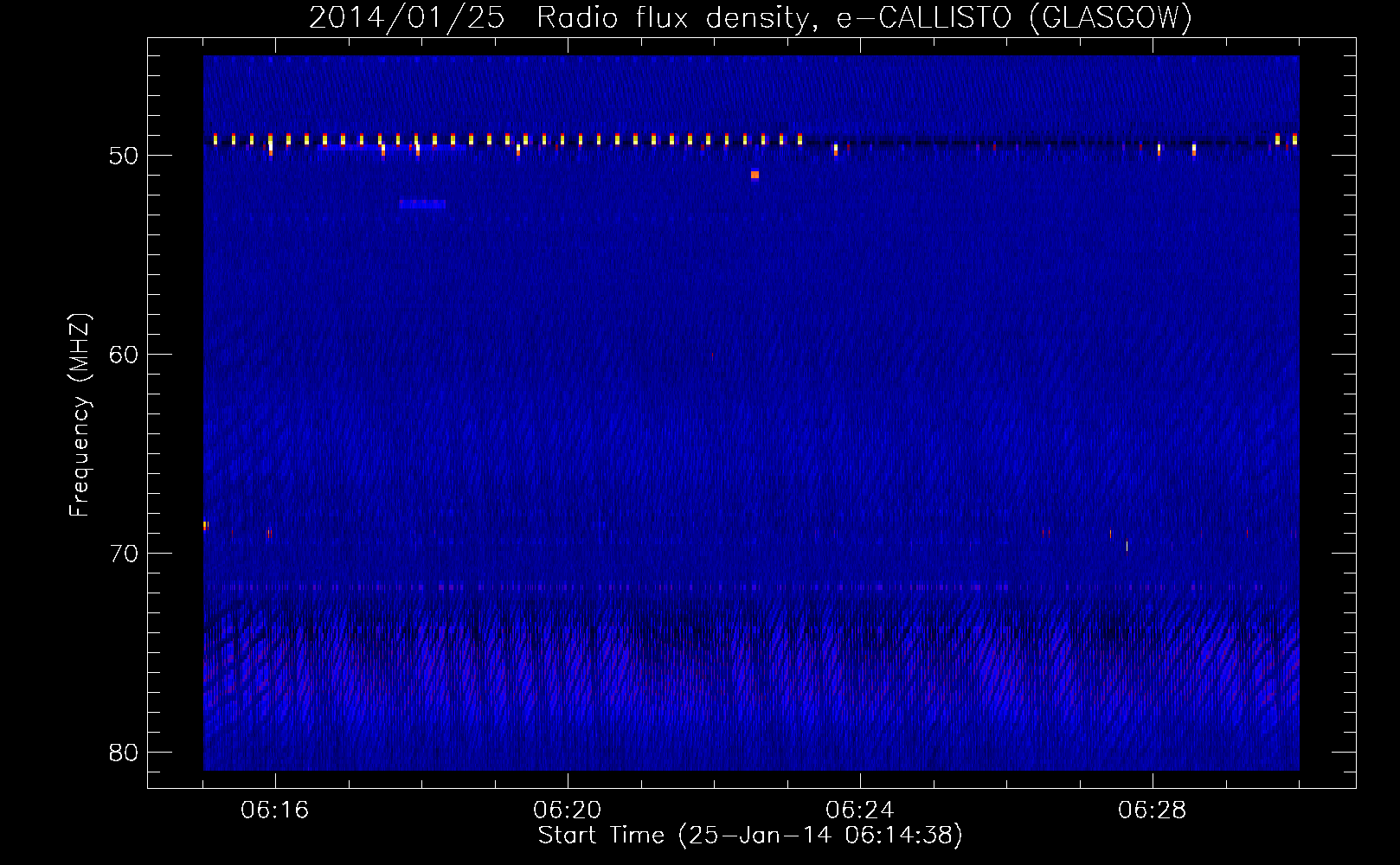Click the isolated orange spot near 51 MHz
Screen dimensions: 1400x865
[x=755, y=175]
